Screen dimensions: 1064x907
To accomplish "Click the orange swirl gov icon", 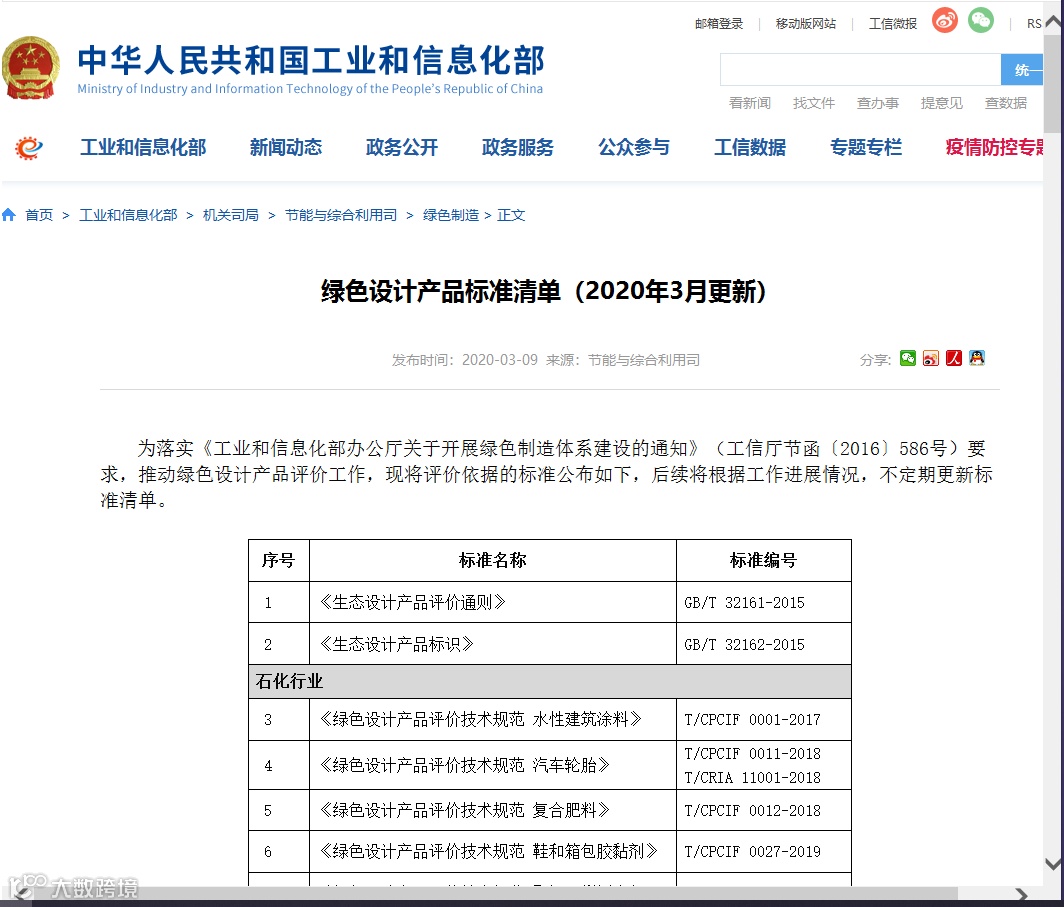I will coord(28,148).
